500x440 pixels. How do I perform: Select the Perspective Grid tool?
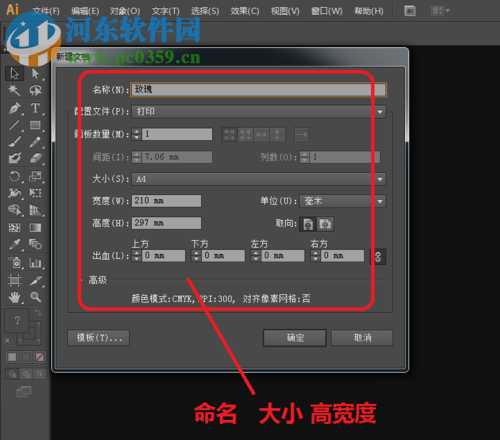(35, 210)
